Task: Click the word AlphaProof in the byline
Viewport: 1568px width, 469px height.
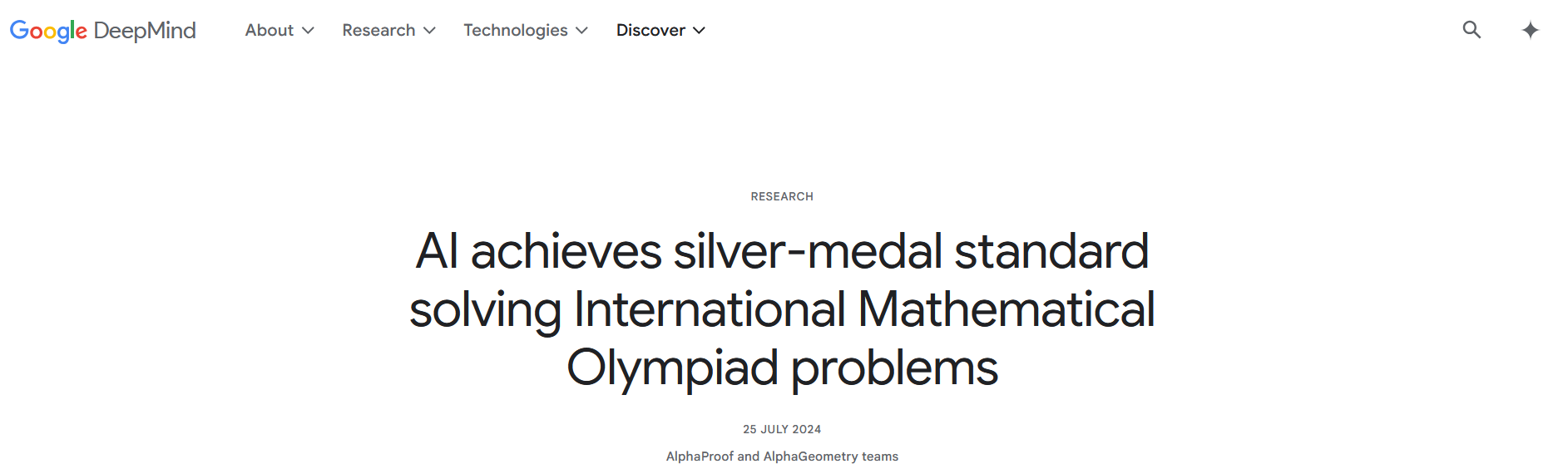Action: point(700,456)
